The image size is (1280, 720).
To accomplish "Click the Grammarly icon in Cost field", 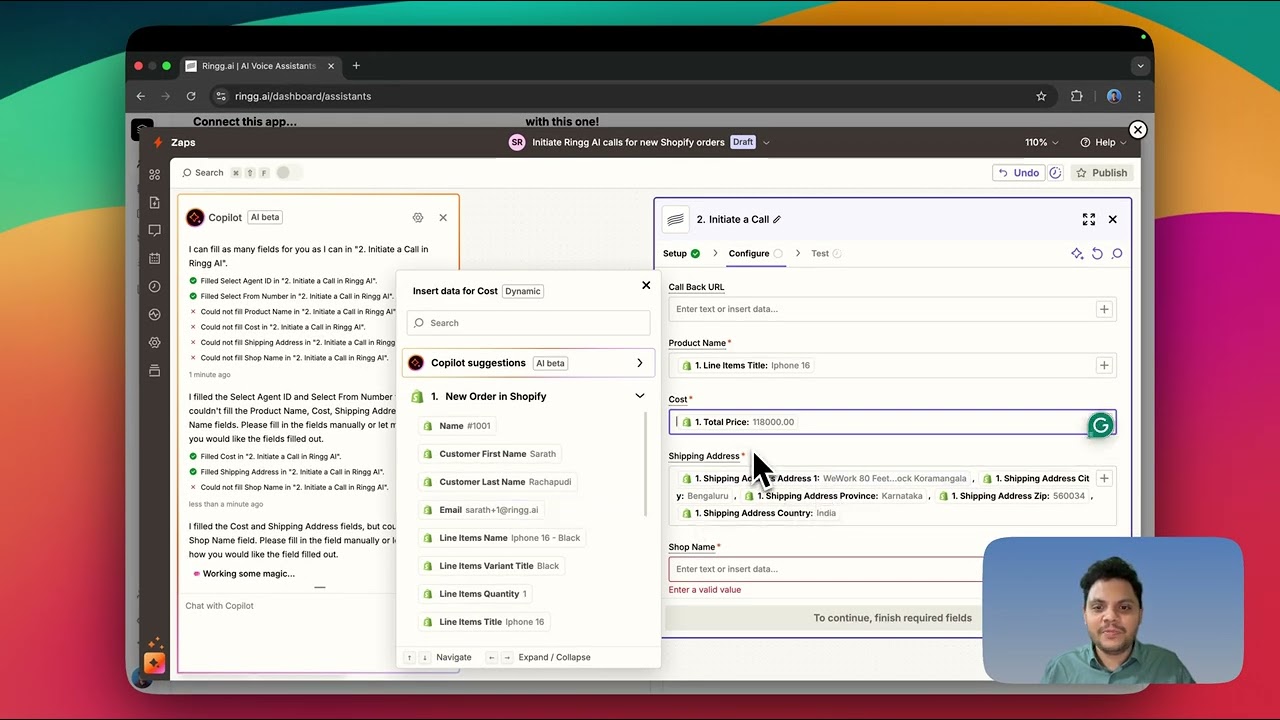I will [1101, 425].
